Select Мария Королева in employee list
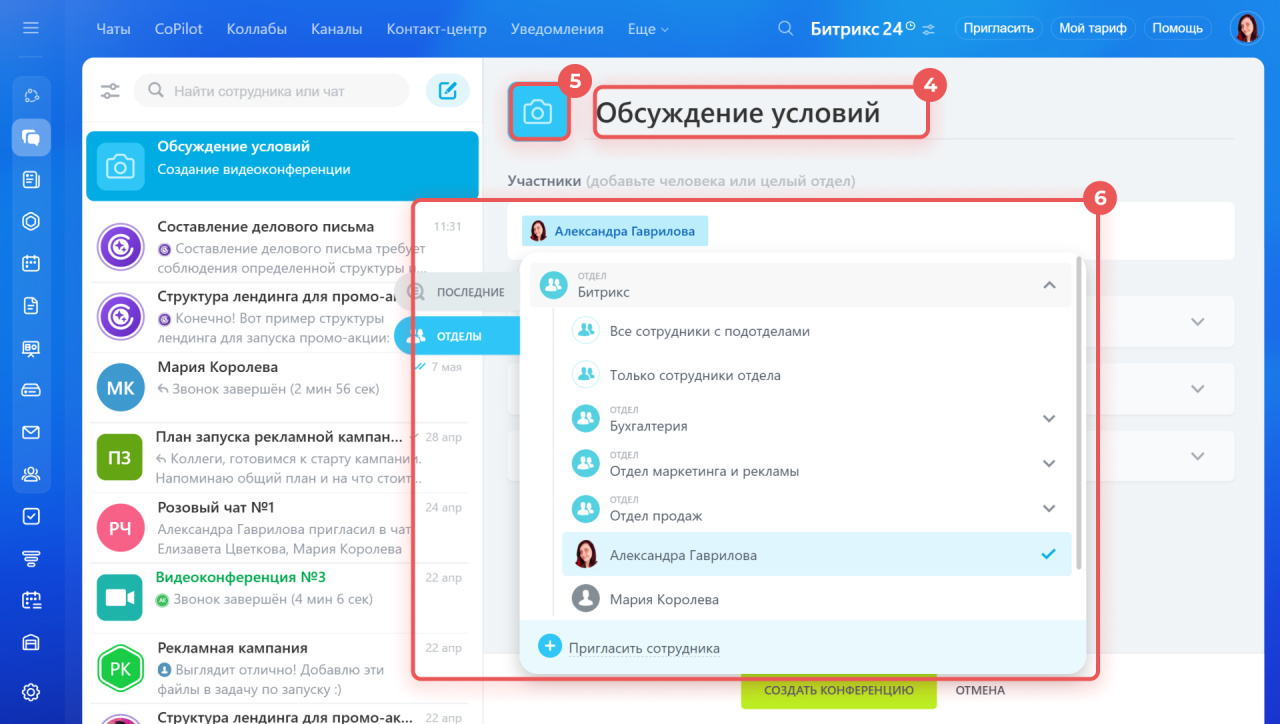This screenshot has height=724, width=1280. [x=664, y=600]
